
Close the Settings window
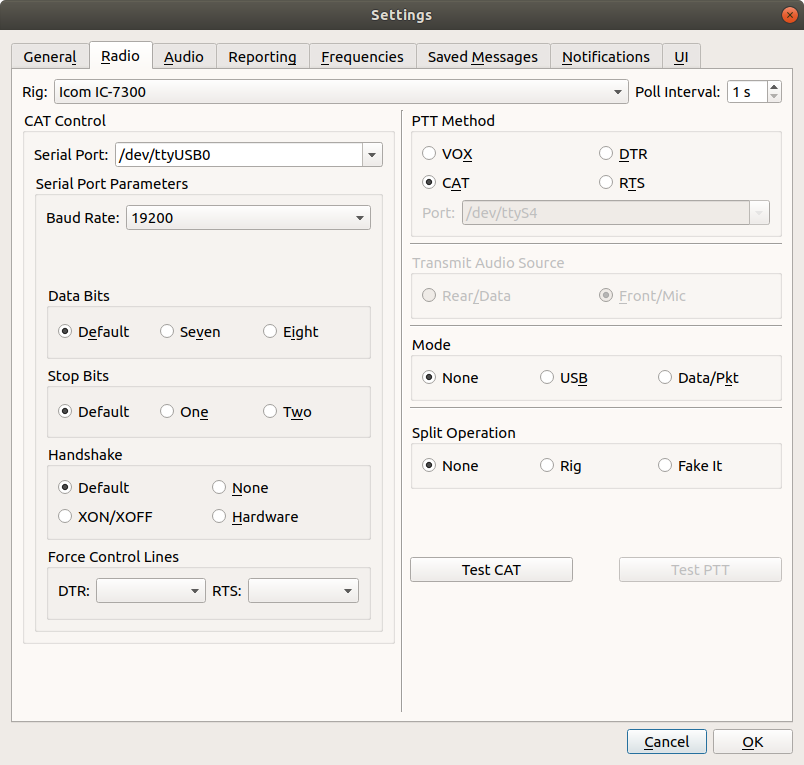[x=790, y=15]
